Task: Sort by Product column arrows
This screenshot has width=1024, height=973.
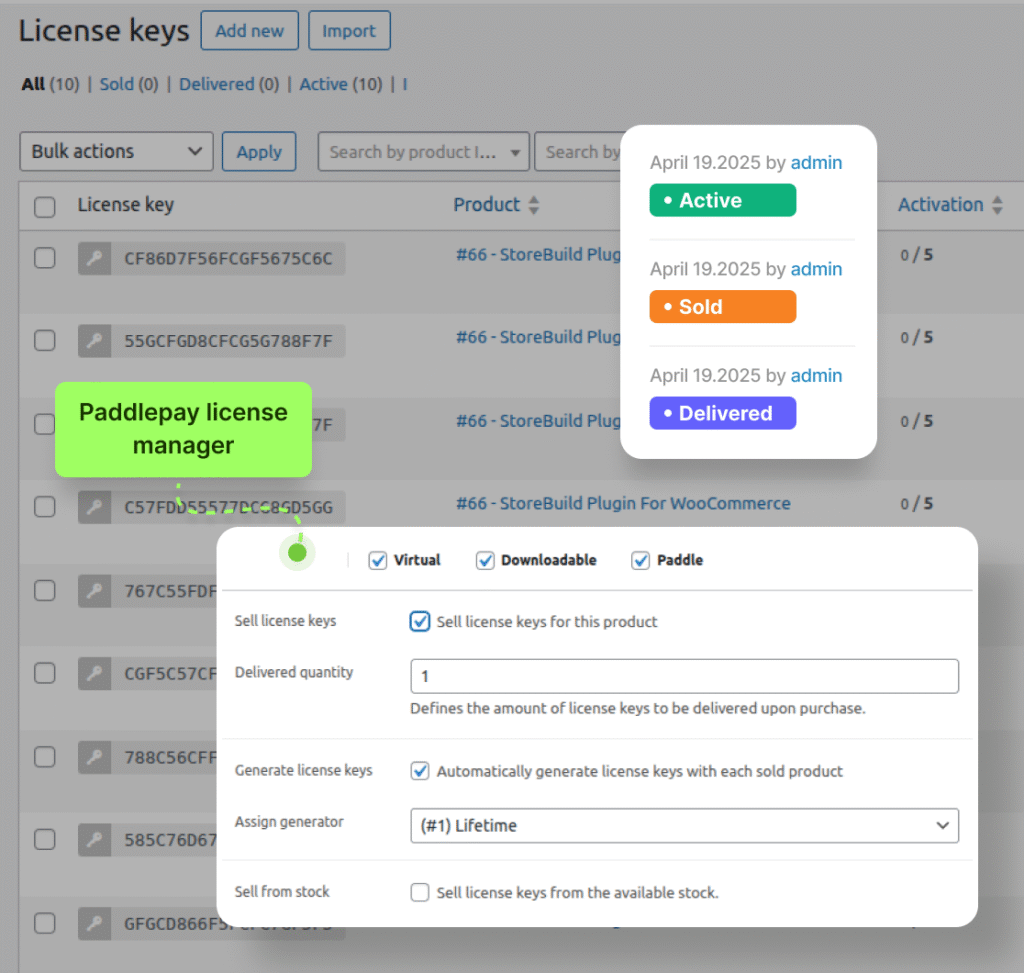Action: (x=534, y=205)
